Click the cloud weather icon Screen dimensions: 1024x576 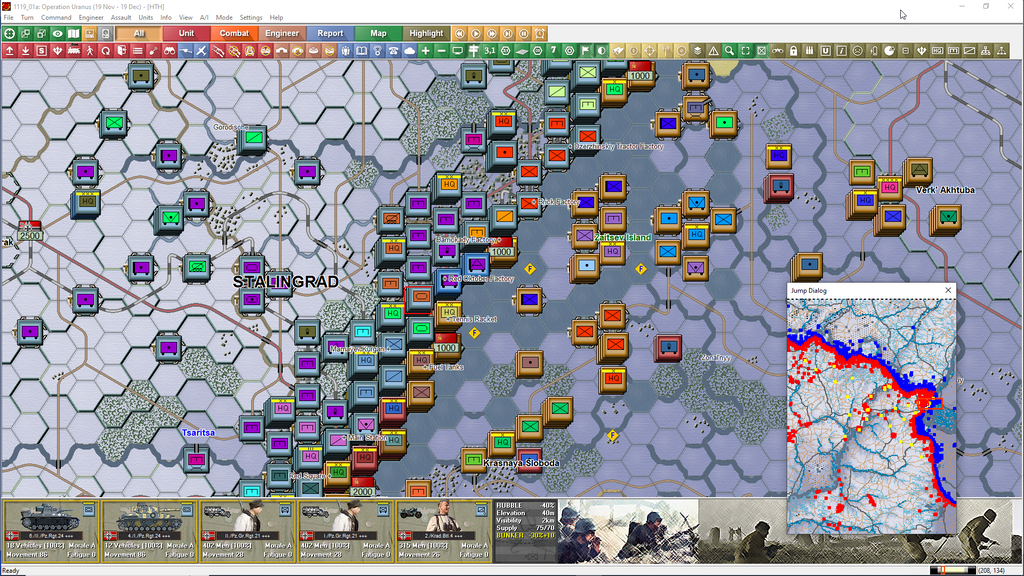coord(409,50)
